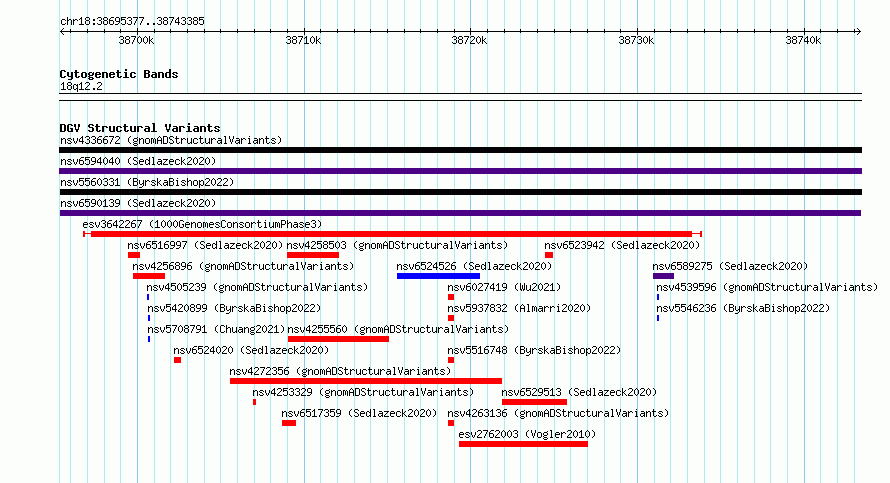The height and width of the screenshot is (483, 890).
Task: Click the red glyph under nsv6027419
Action: 451,297
